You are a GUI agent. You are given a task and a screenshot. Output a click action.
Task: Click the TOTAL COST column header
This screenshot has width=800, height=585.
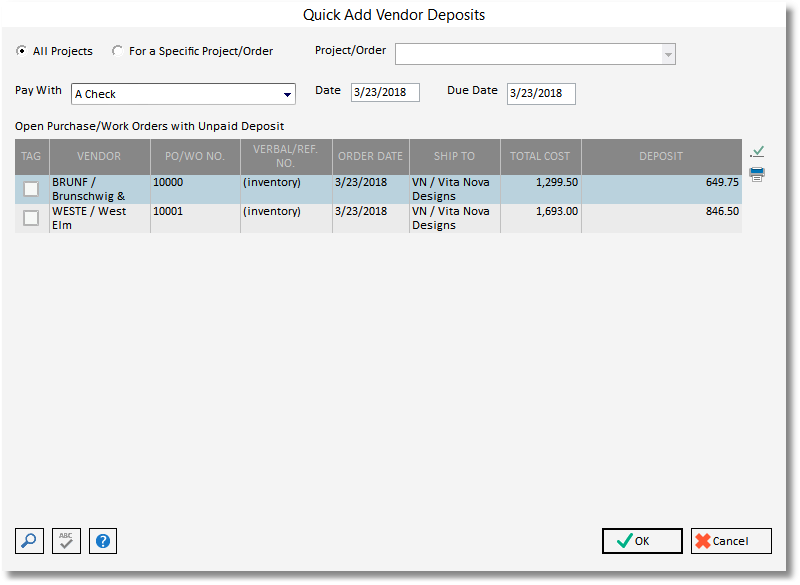(540, 156)
